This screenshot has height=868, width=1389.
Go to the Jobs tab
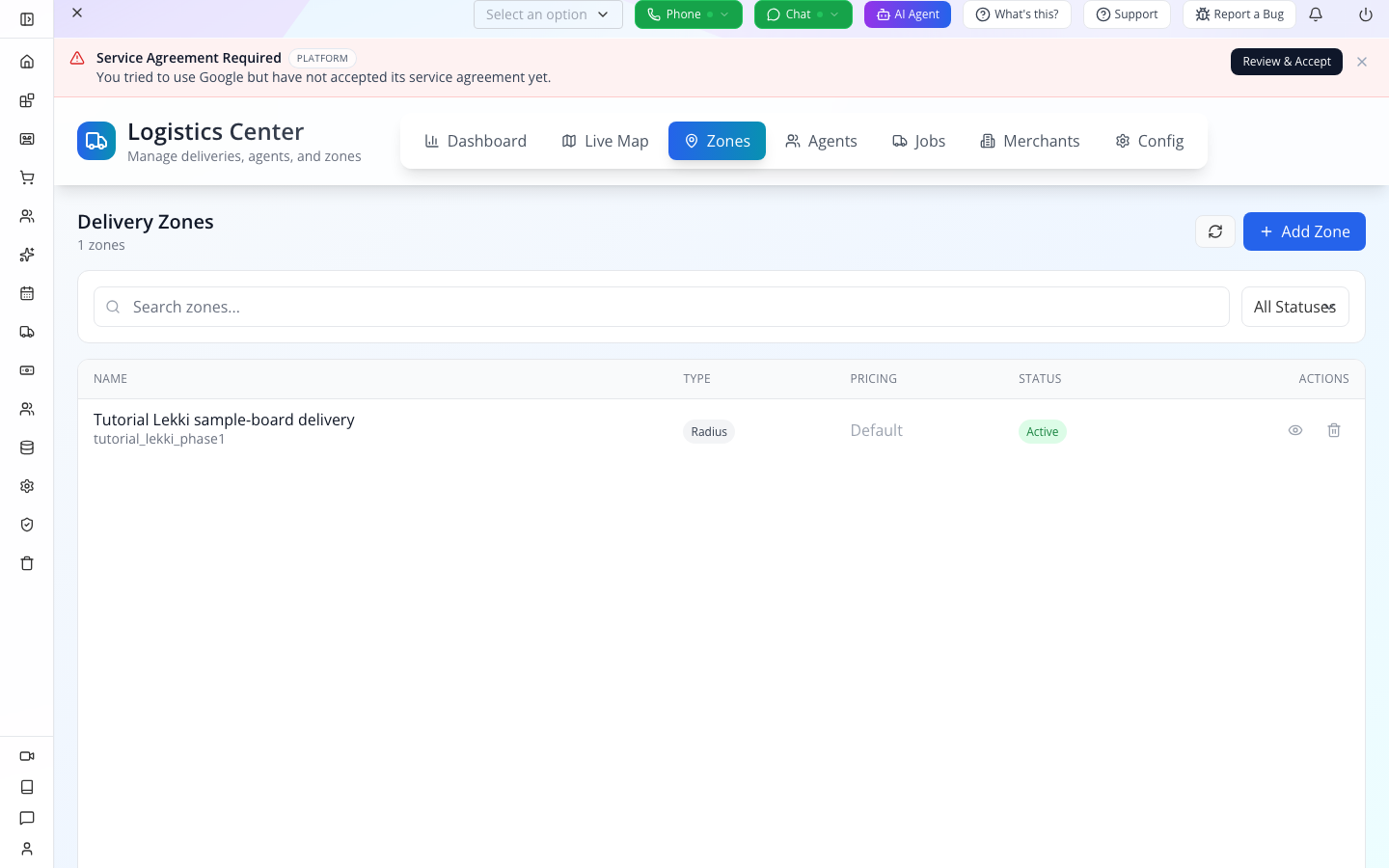(918, 141)
